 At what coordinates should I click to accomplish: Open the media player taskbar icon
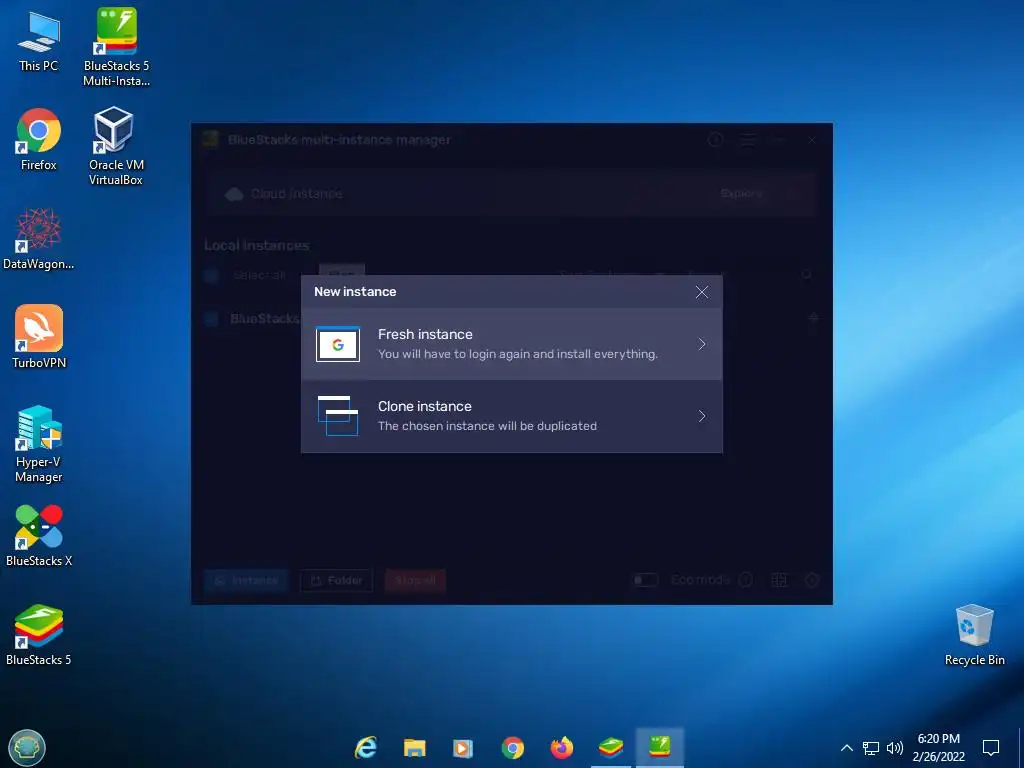point(463,748)
